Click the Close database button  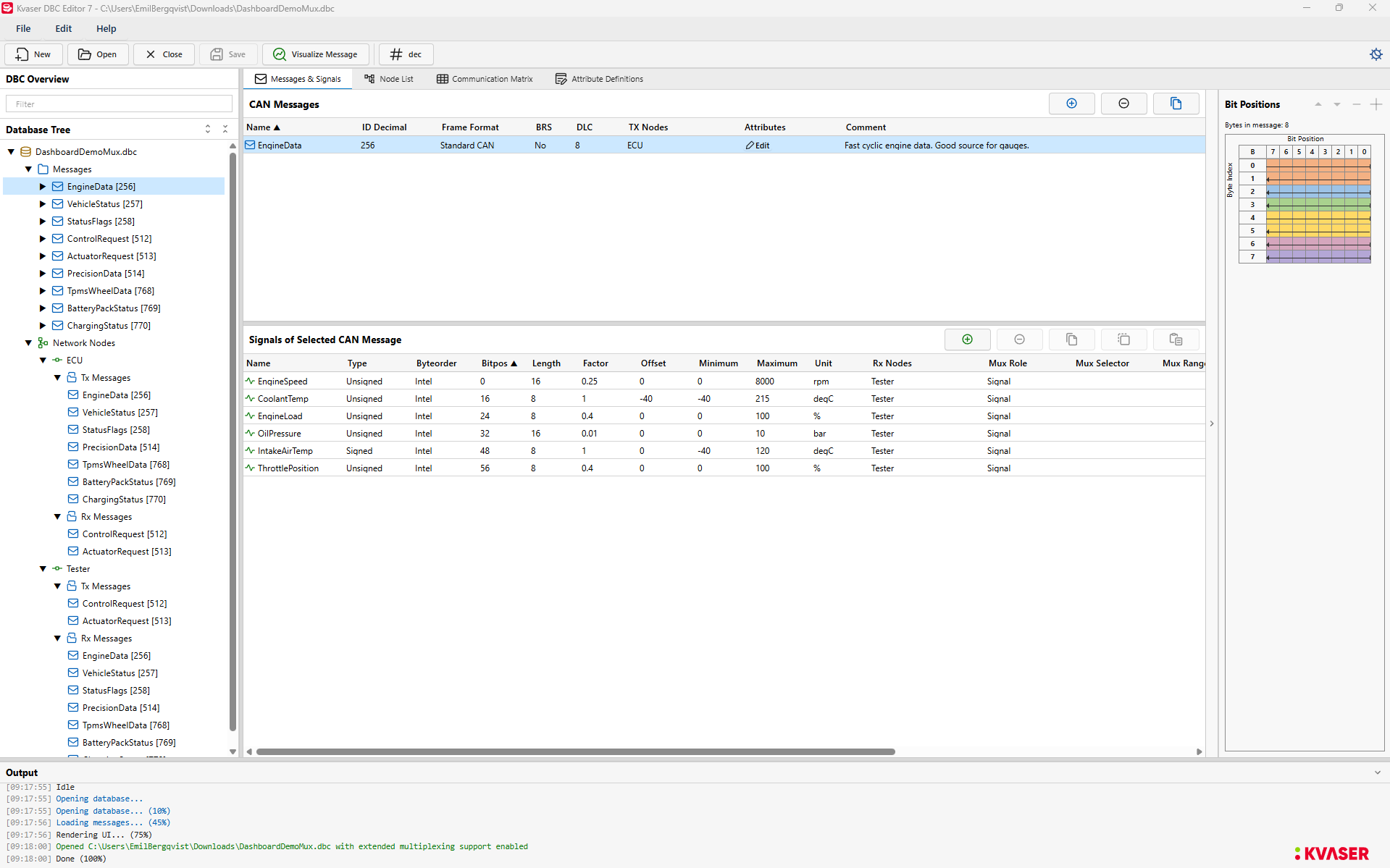tap(164, 54)
